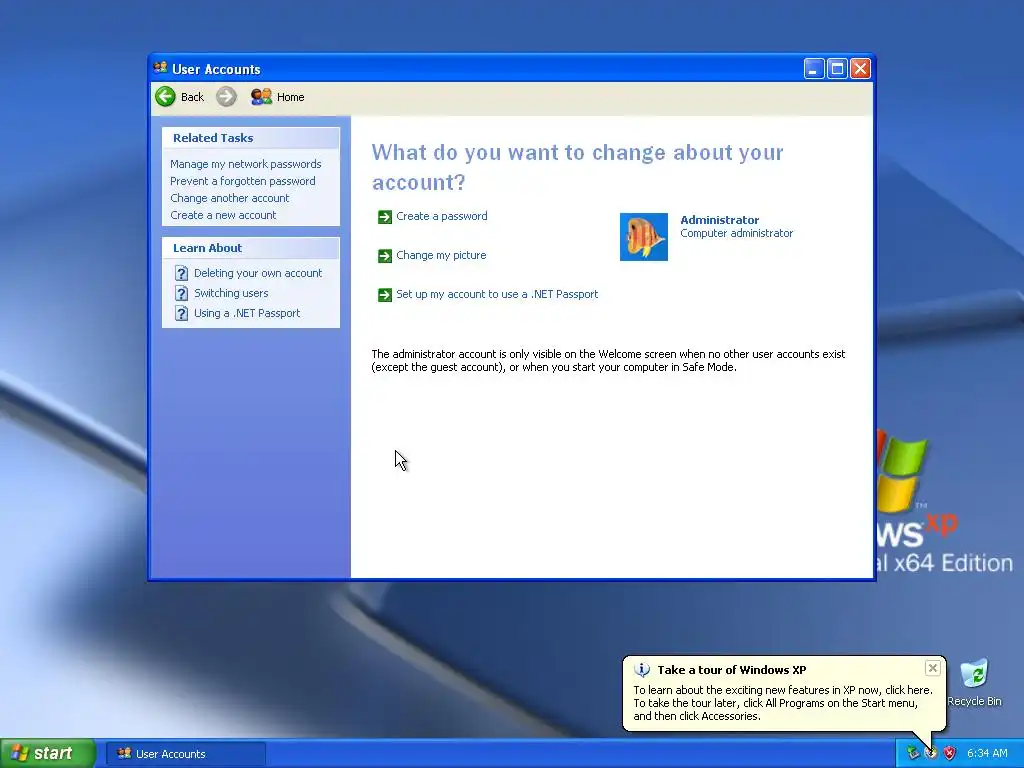Viewport: 1024px width, 768px height.
Task: Click the Learn About panel header
Action: coord(251,248)
